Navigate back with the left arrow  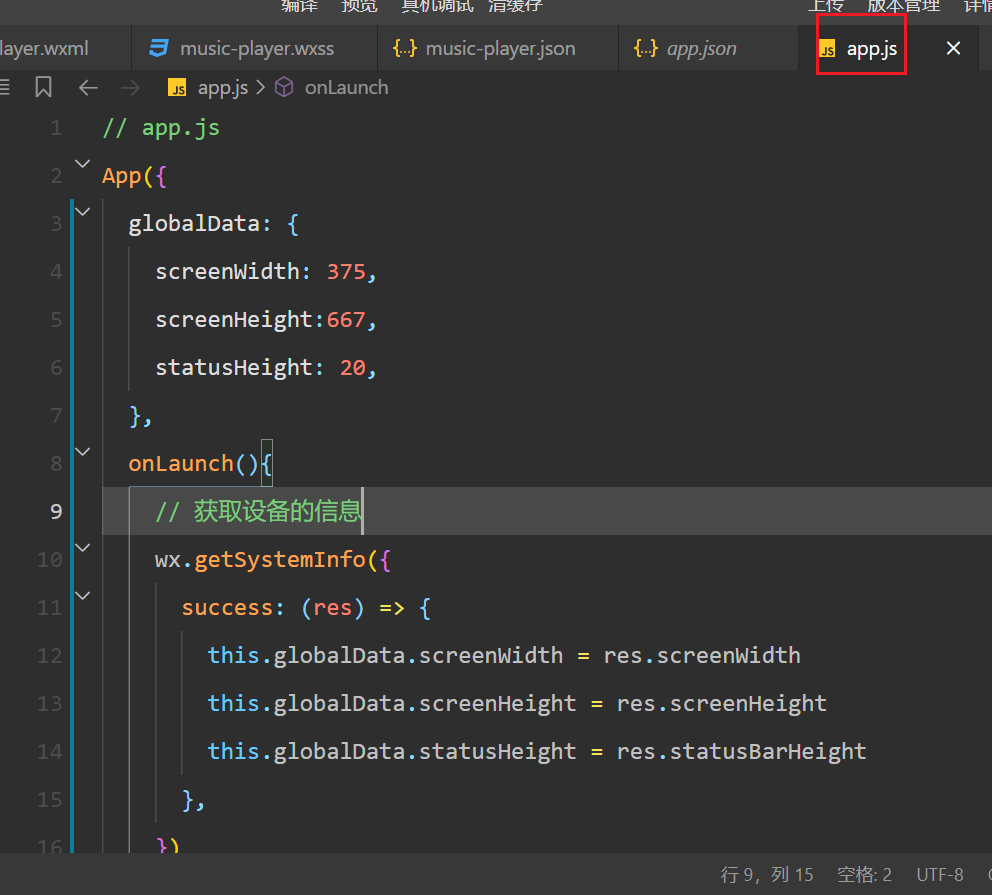(x=88, y=88)
